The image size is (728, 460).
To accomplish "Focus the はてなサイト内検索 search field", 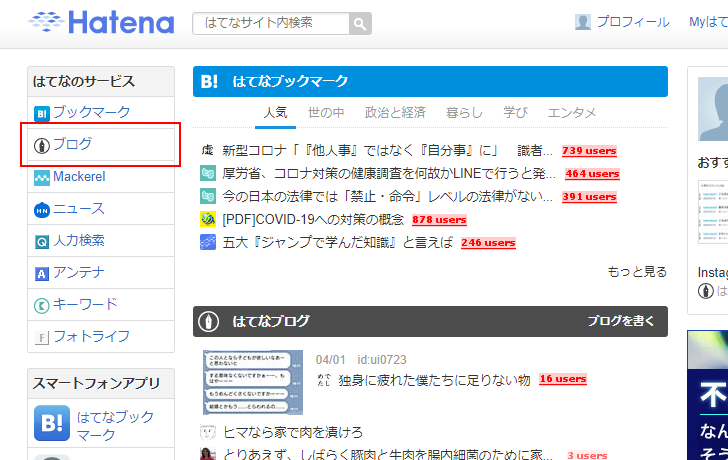I will [x=271, y=23].
